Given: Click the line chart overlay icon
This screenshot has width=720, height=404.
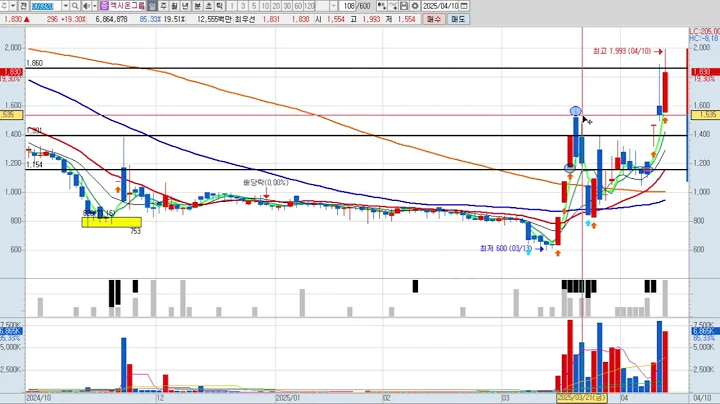Looking at the screenshot, I should coord(393,6).
